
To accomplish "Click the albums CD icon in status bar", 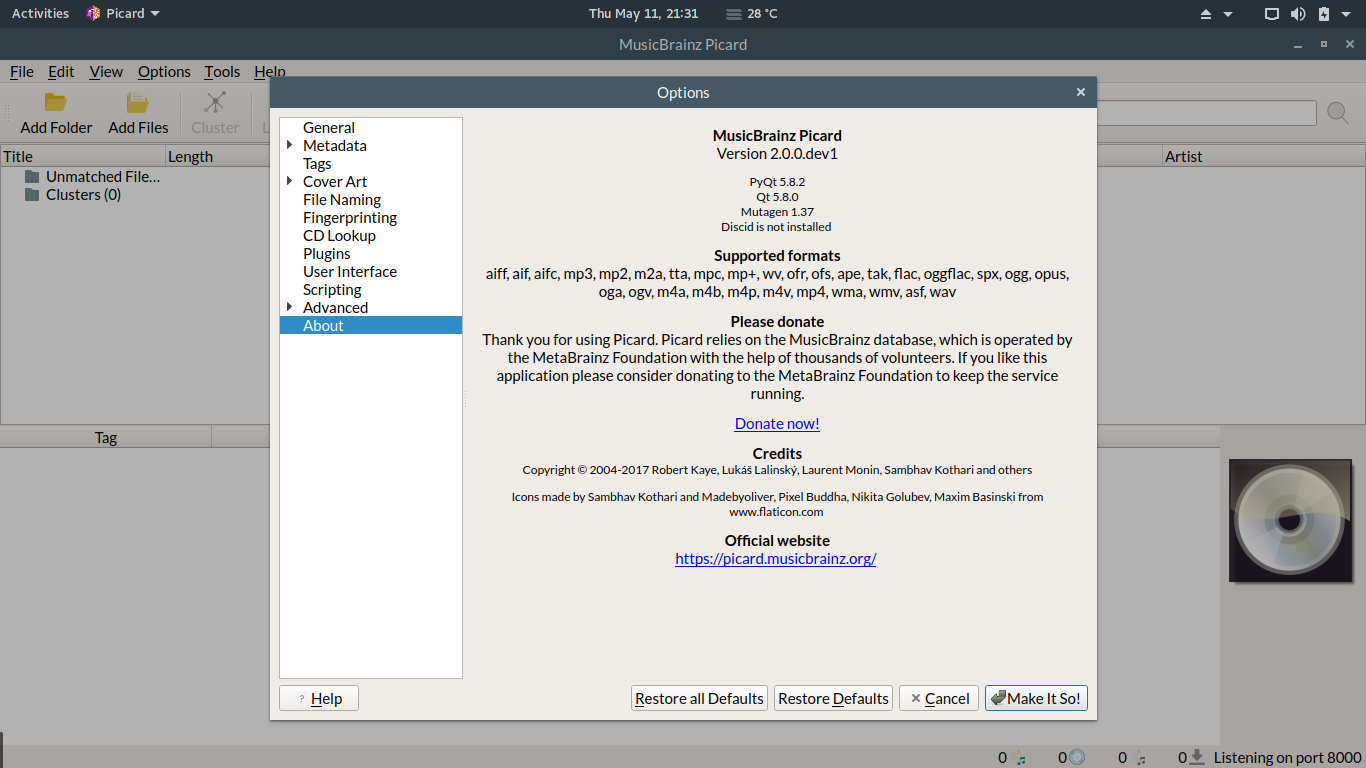I will (1077, 757).
